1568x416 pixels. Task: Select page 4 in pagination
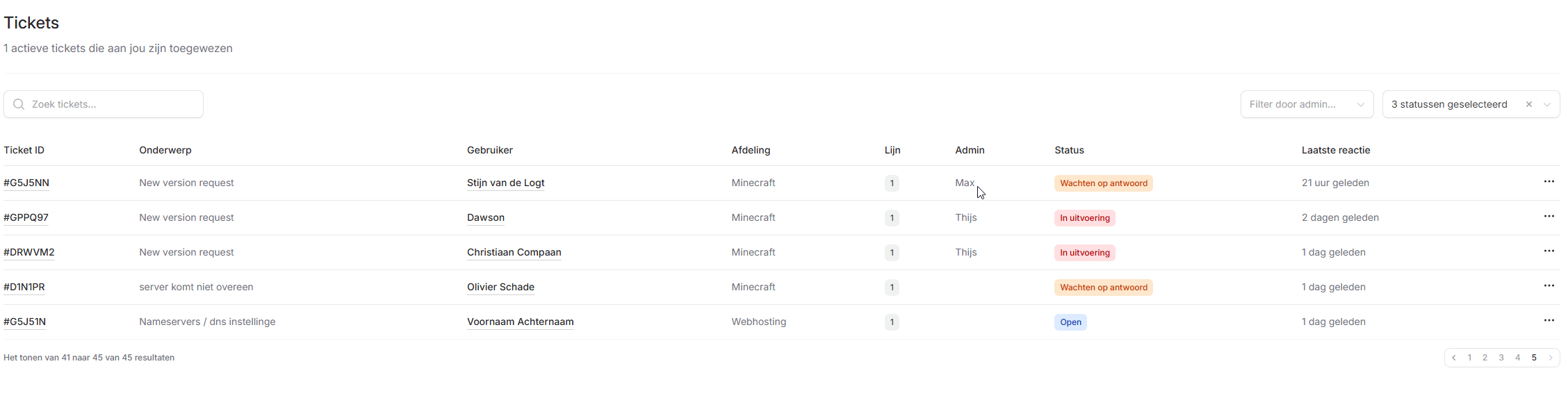(1517, 358)
